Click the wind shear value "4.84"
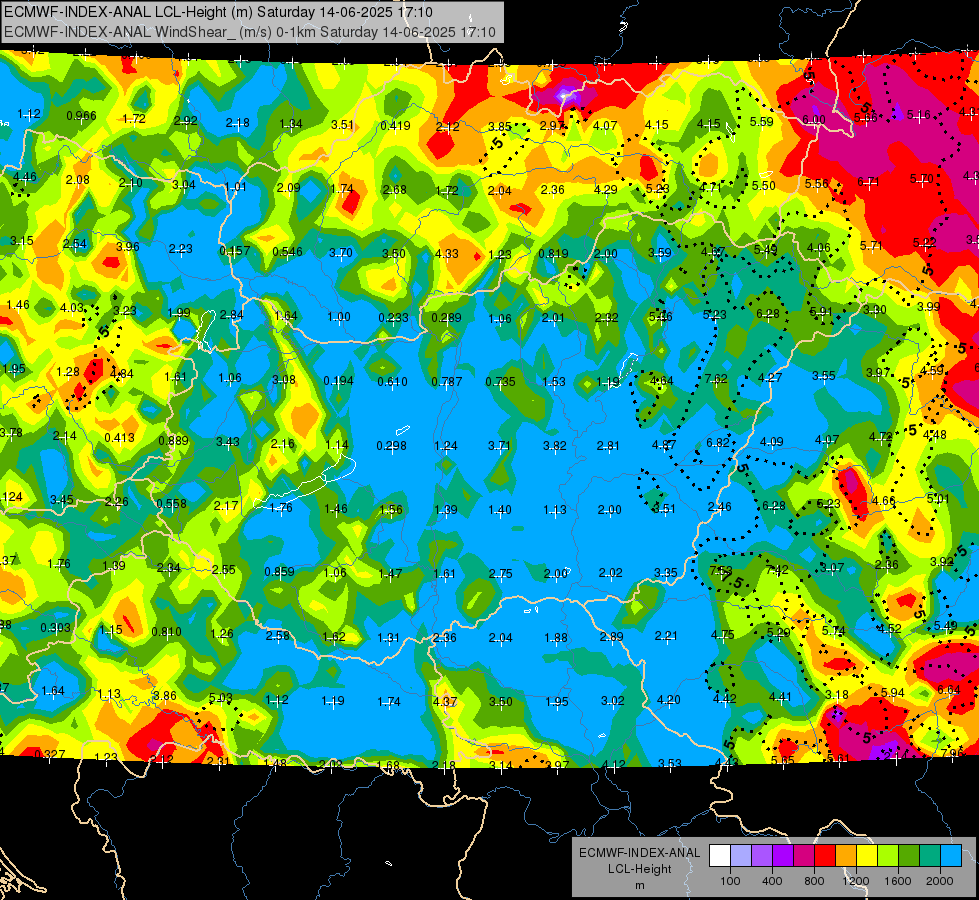979x900 pixels. point(122,374)
